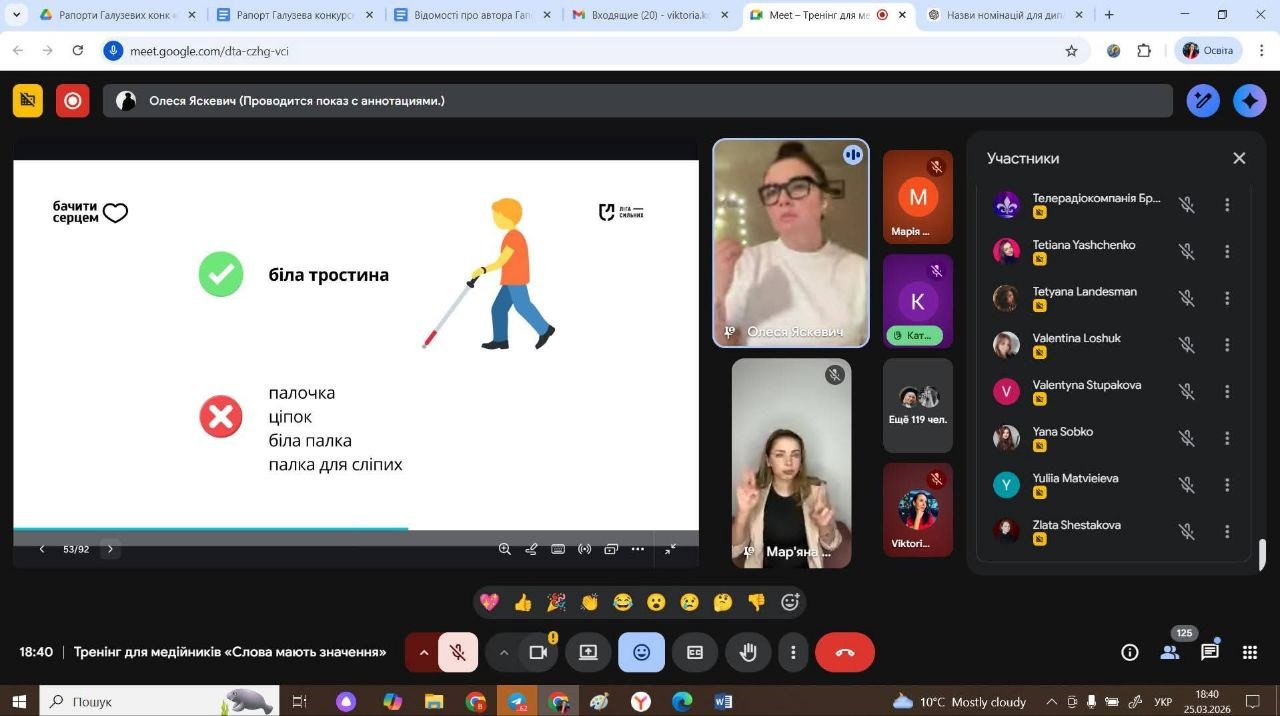This screenshot has height=716, width=1280.
Task: Expand video settings arrow beside camera
Action: click(x=504, y=653)
